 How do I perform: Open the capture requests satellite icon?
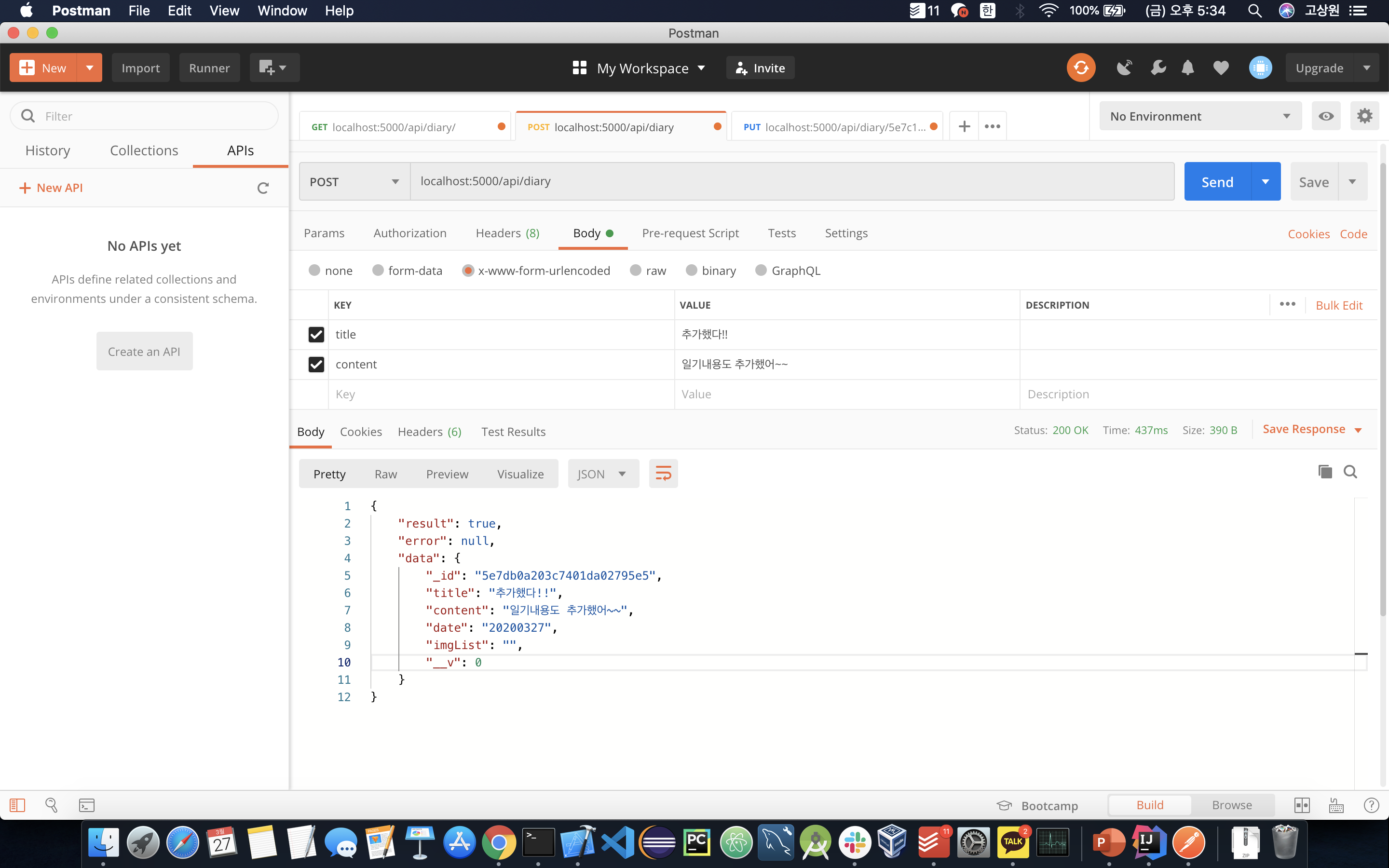point(1124,68)
